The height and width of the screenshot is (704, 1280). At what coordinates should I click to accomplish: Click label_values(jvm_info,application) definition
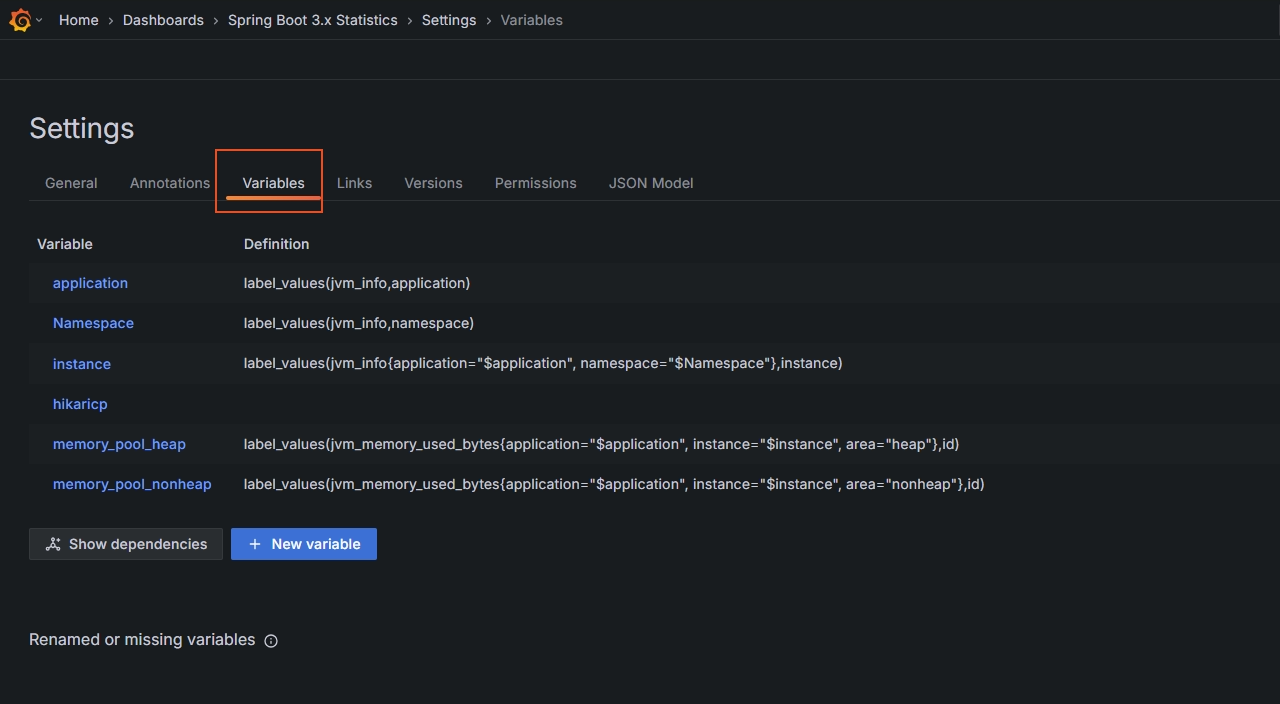tap(357, 283)
